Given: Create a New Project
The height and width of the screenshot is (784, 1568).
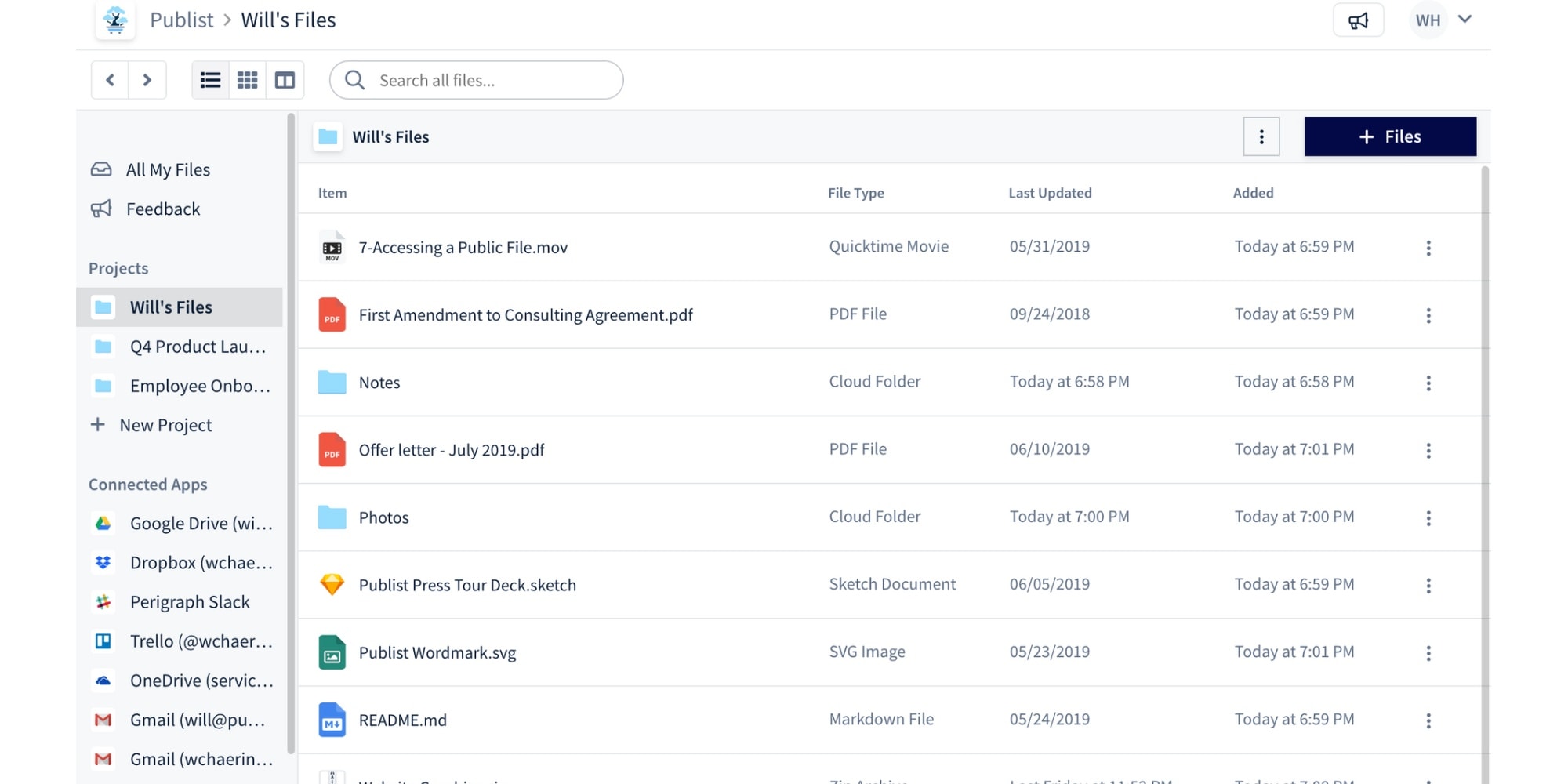Looking at the screenshot, I should (165, 426).
